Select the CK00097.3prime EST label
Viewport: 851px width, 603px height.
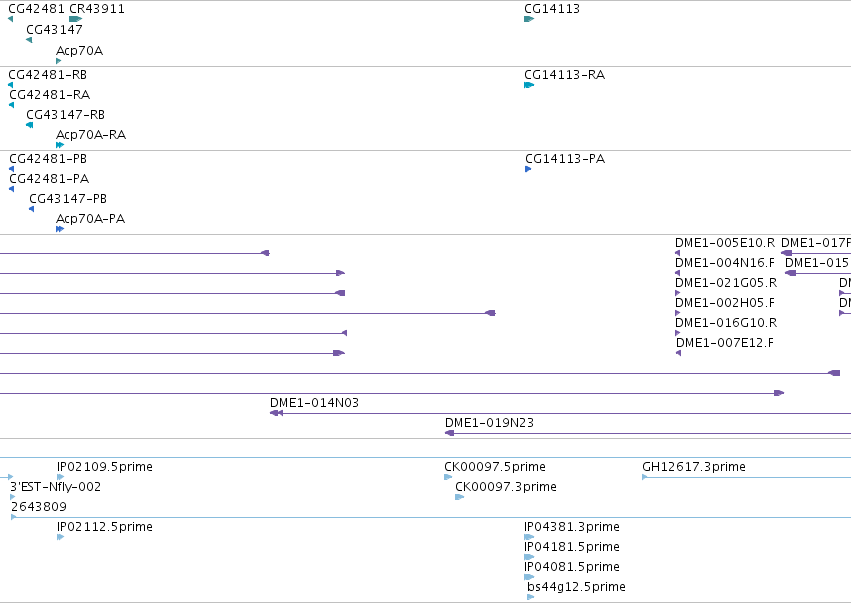[x=506, y=487]
